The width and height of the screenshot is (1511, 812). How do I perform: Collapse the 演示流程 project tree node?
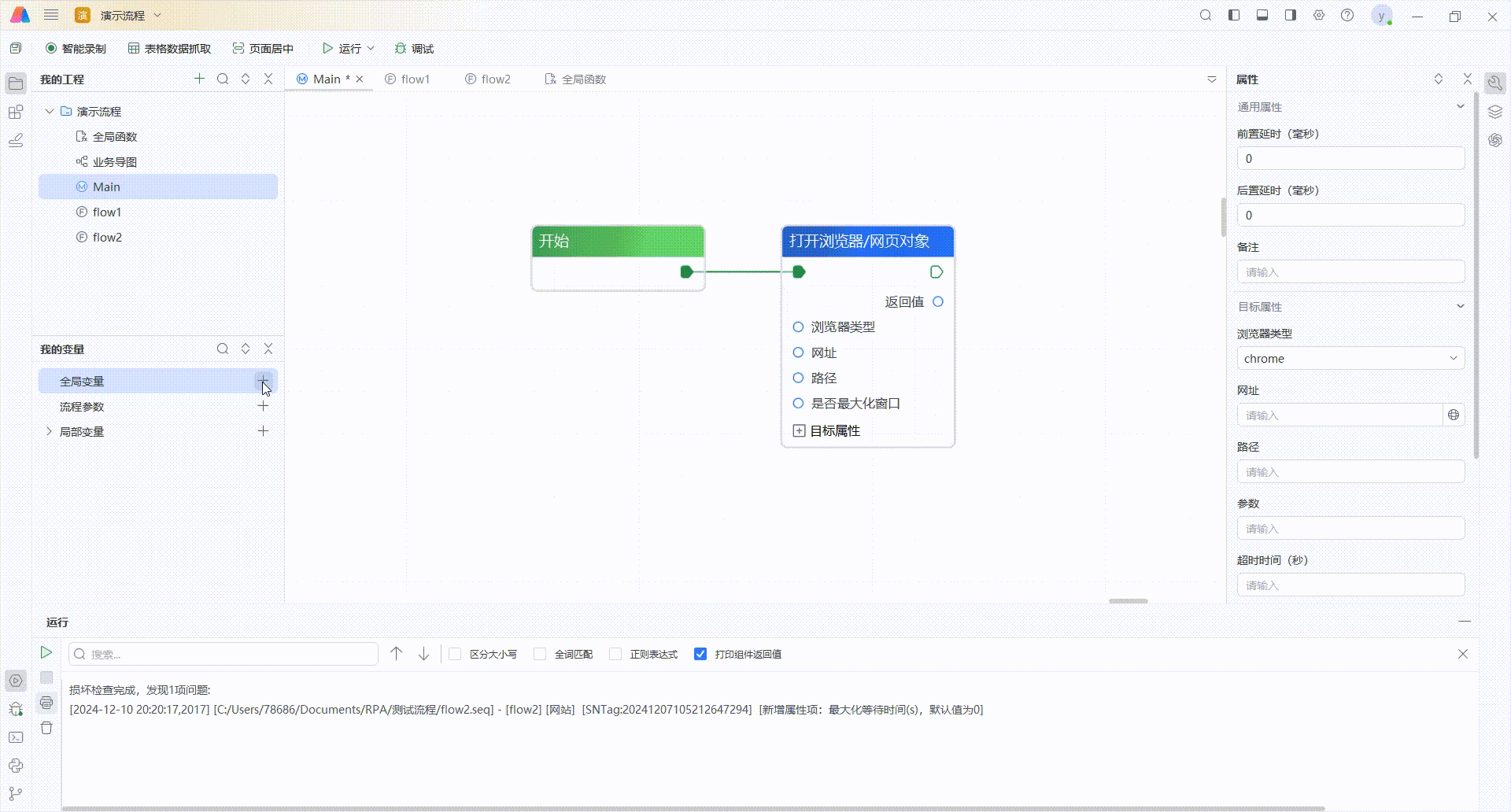point(49,111)
